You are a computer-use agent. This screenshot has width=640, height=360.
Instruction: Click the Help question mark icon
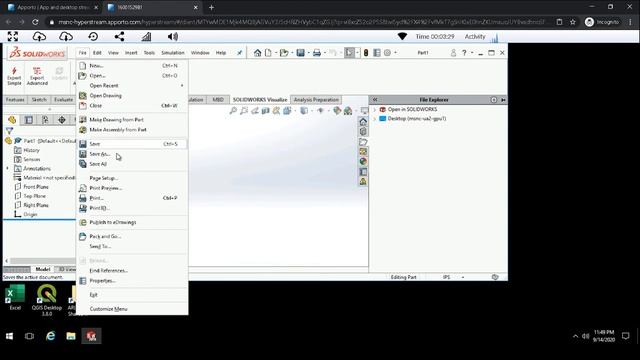464,53
